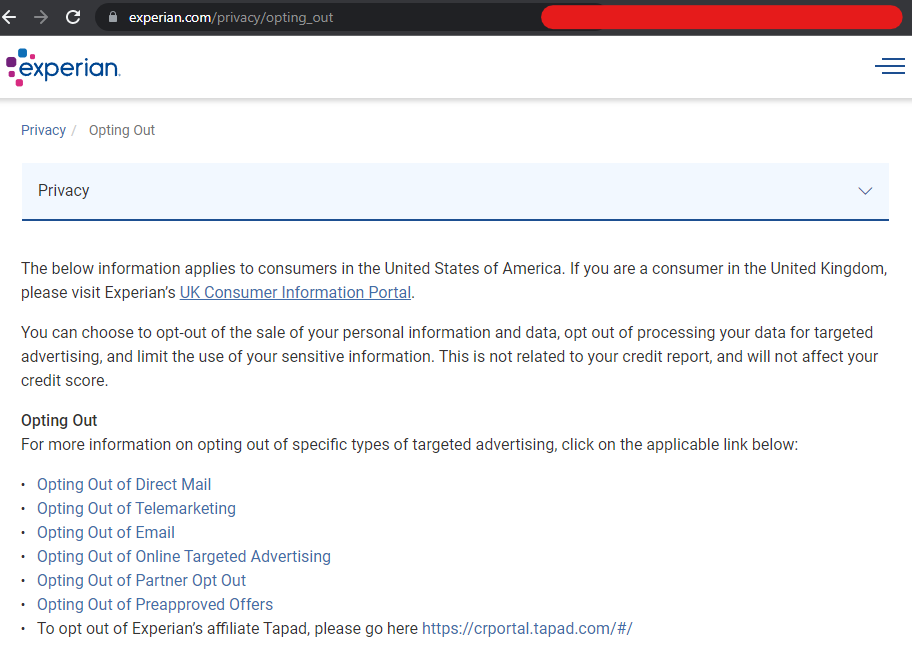Open the UK Consumer Information Portal link
912x648 pixels.
pyautogui.click(x=295, y=293)
